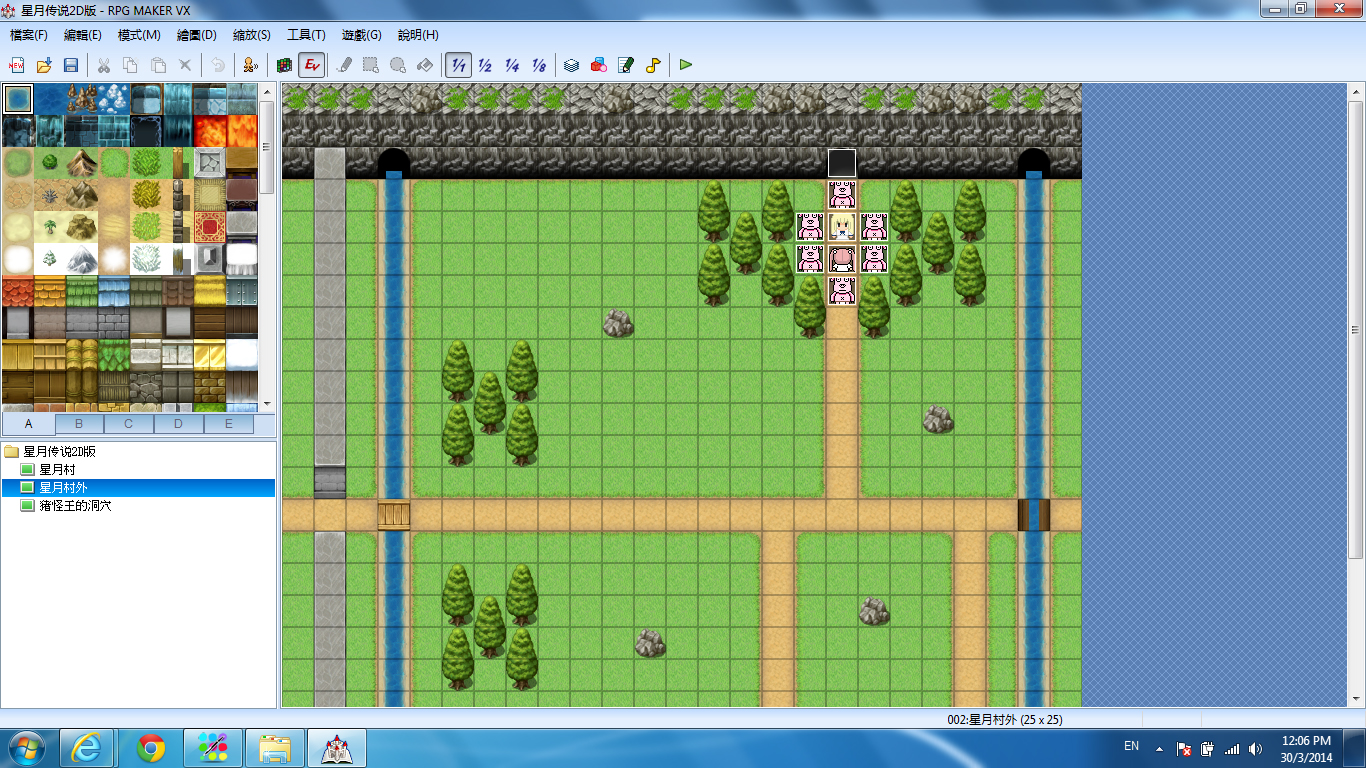Open Internet Explorer from the taskbar
1366x768 pixels.
point(87,747)
